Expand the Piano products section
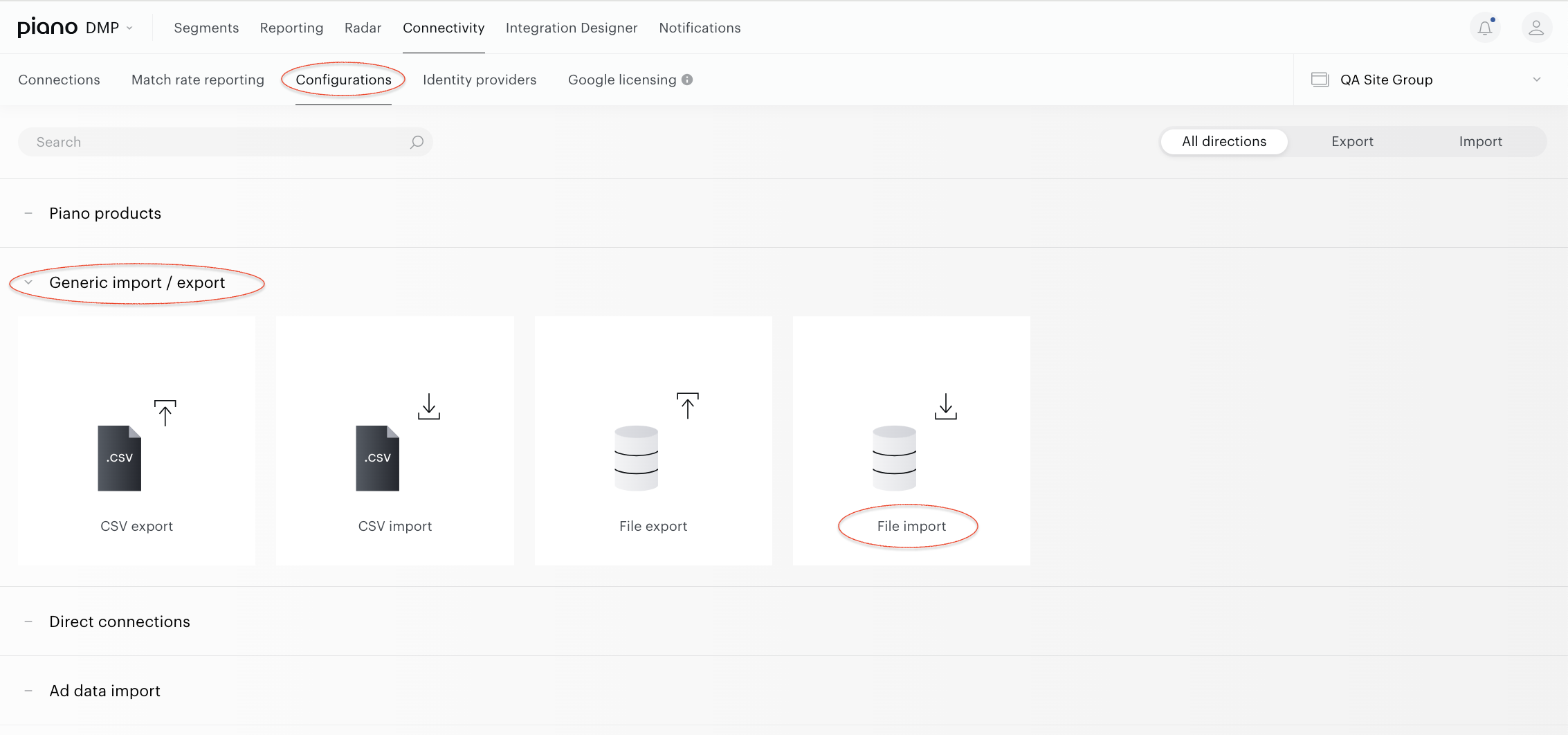This screenshot has height=735, width=1568. (x=28, y=213)
